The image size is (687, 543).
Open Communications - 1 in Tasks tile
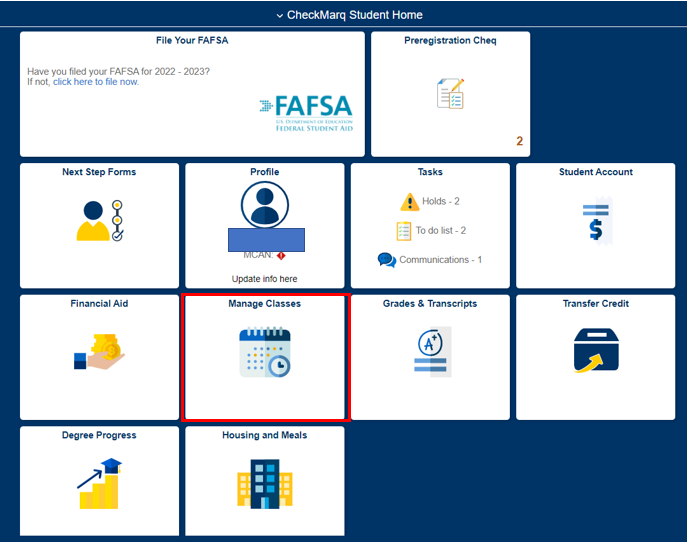(x=440, y=260)
